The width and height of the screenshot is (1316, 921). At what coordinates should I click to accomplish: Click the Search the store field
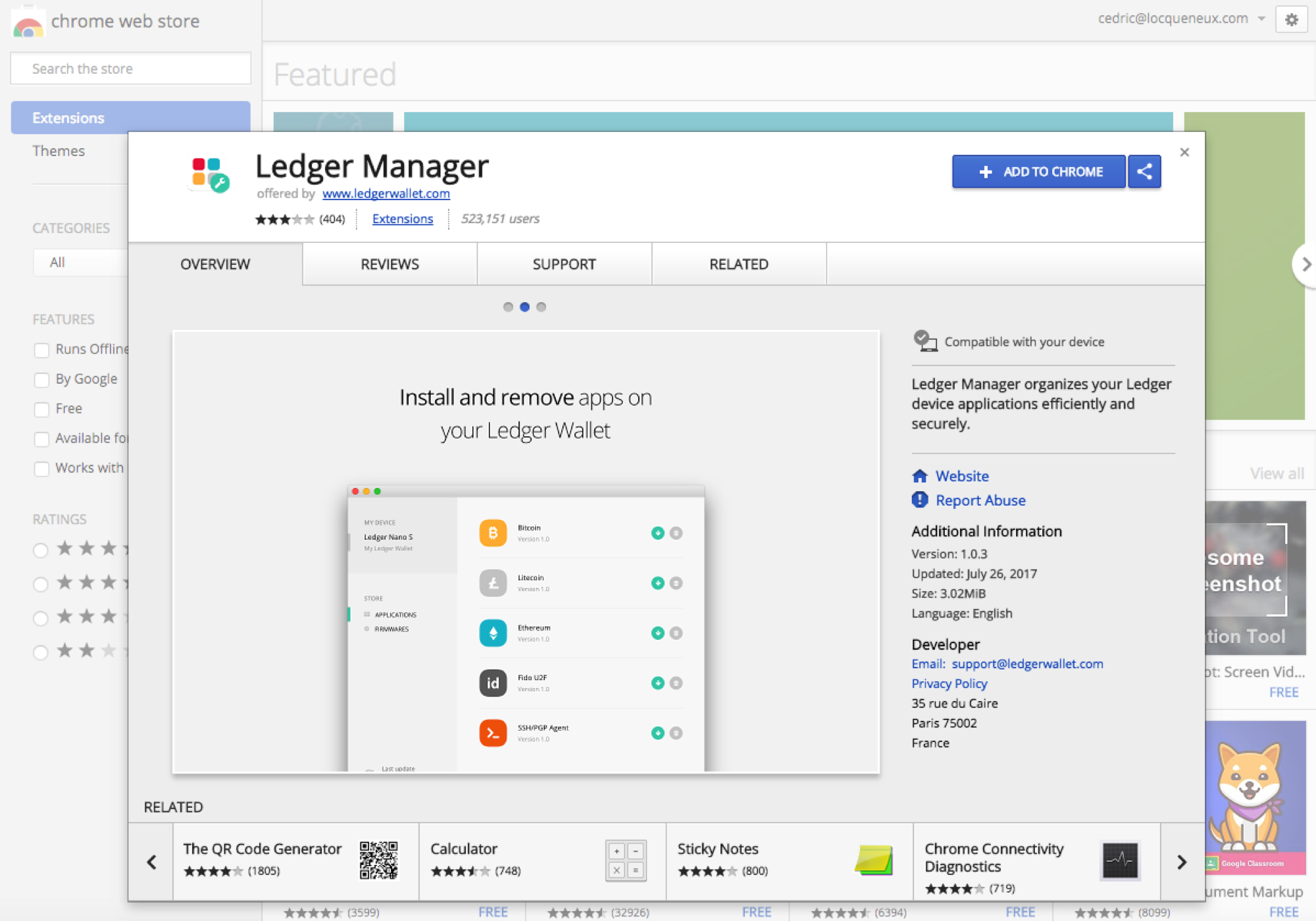click(x=130, y=68)
